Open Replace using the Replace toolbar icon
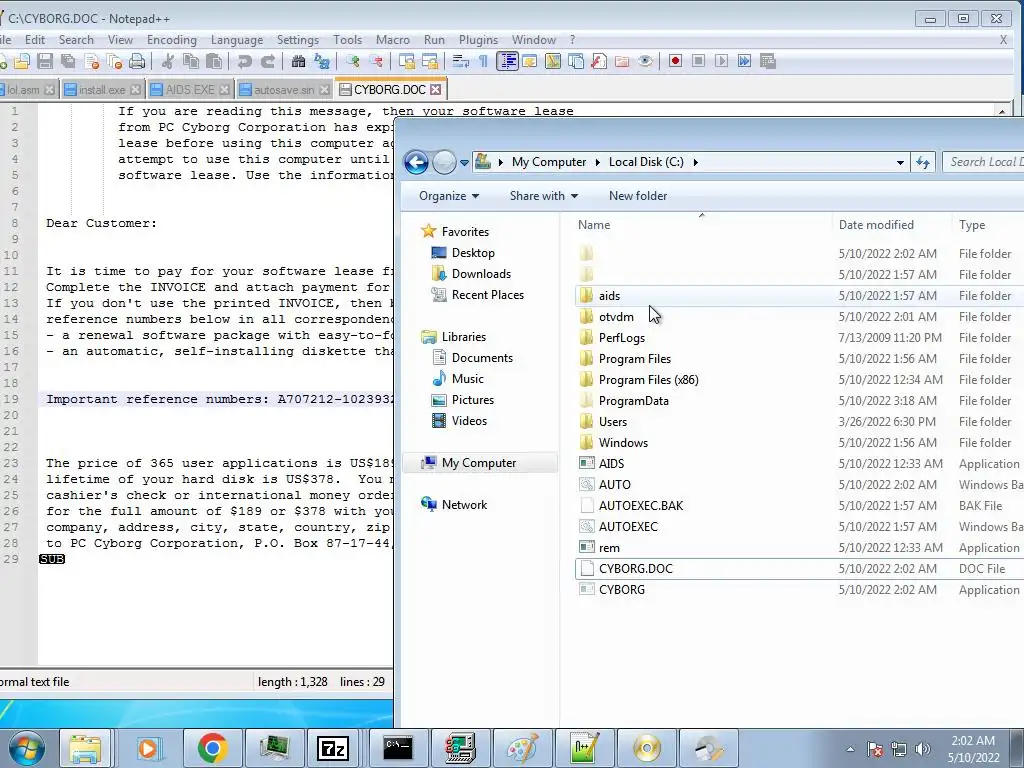The image size is (1024, 768). [x=321, y=61]
